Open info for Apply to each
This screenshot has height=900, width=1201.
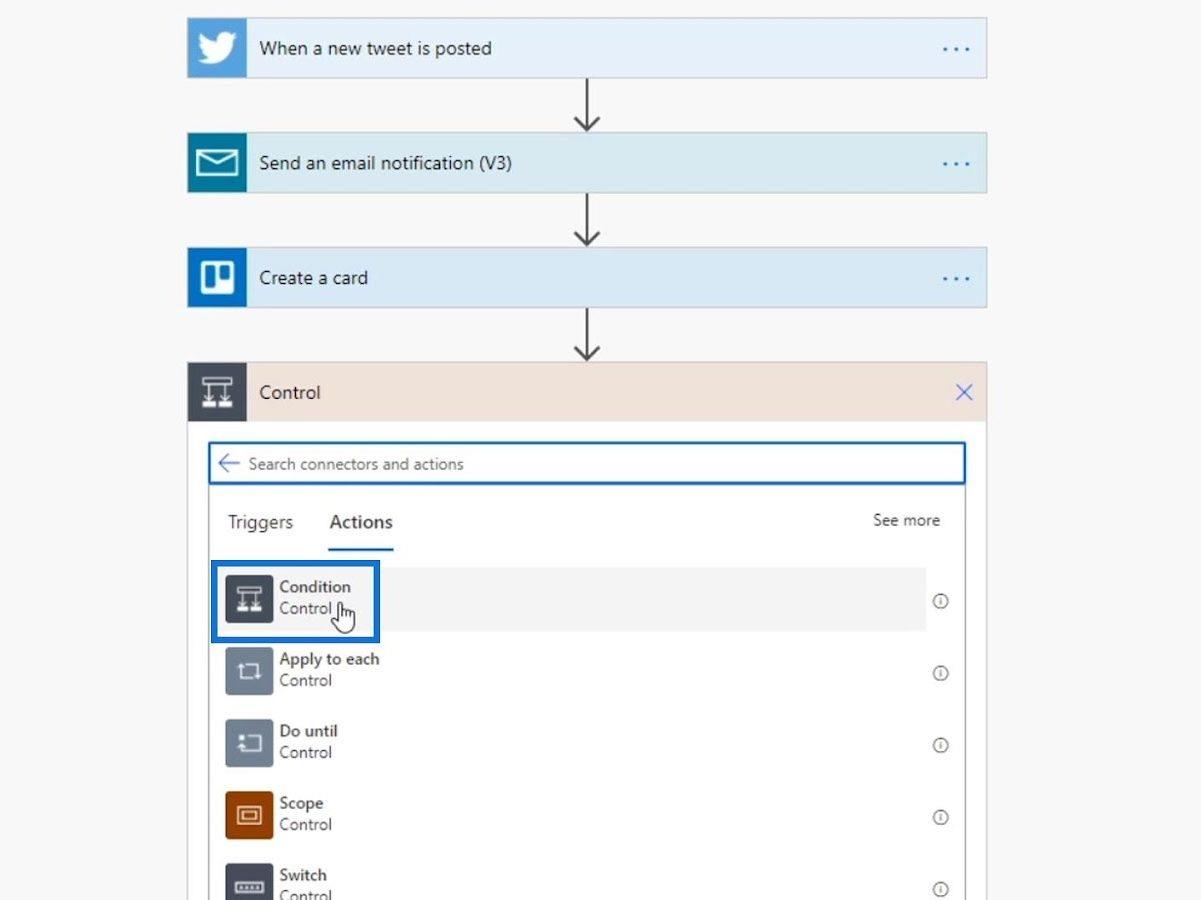click(x=940, y=673)
